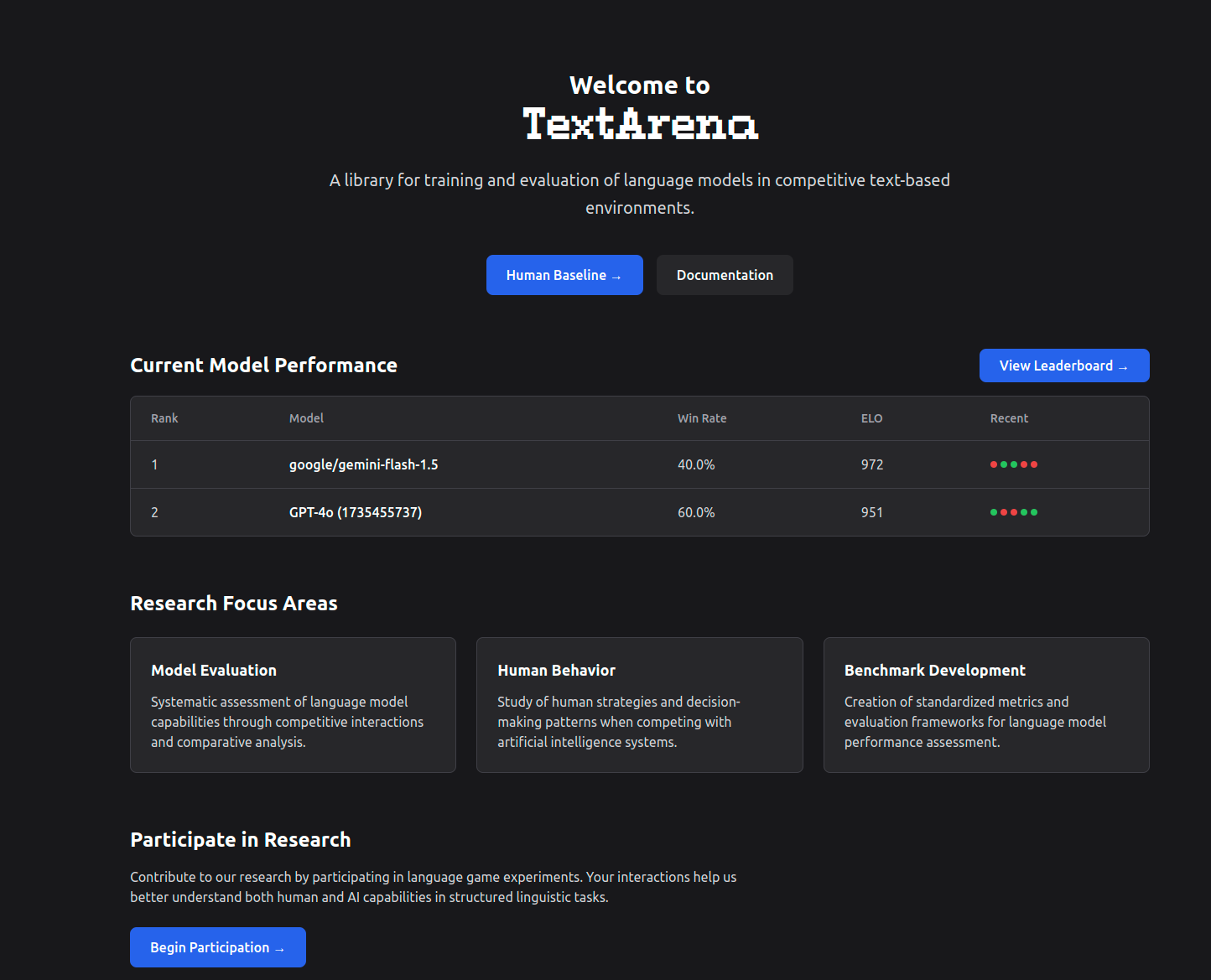
Task: Open the Benchmark Development card
Action: (x=985, y=704)
